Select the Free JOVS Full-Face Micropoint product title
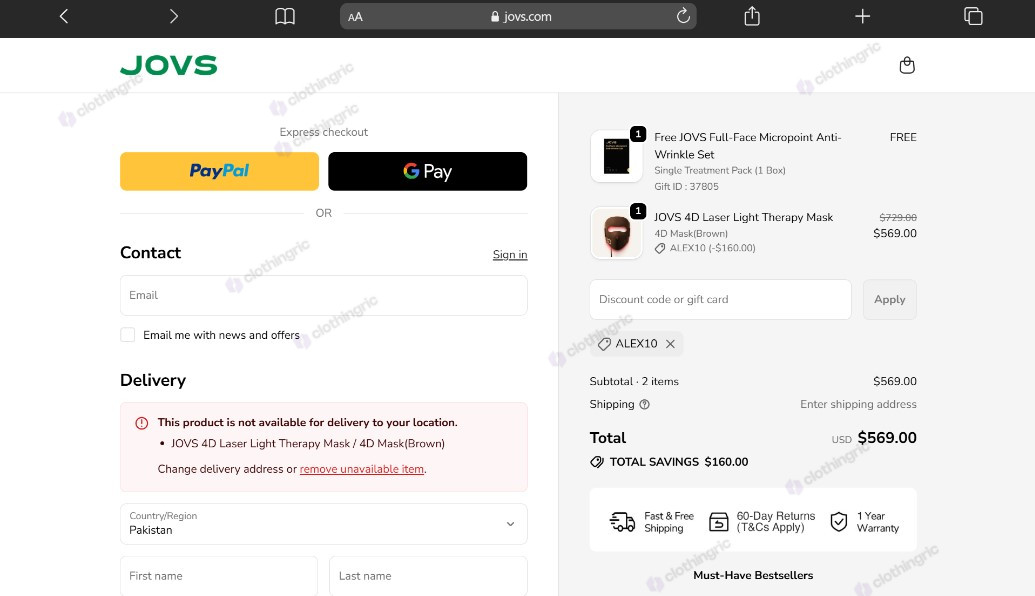This screenshot has width=1035, height=596. [748, 146]
